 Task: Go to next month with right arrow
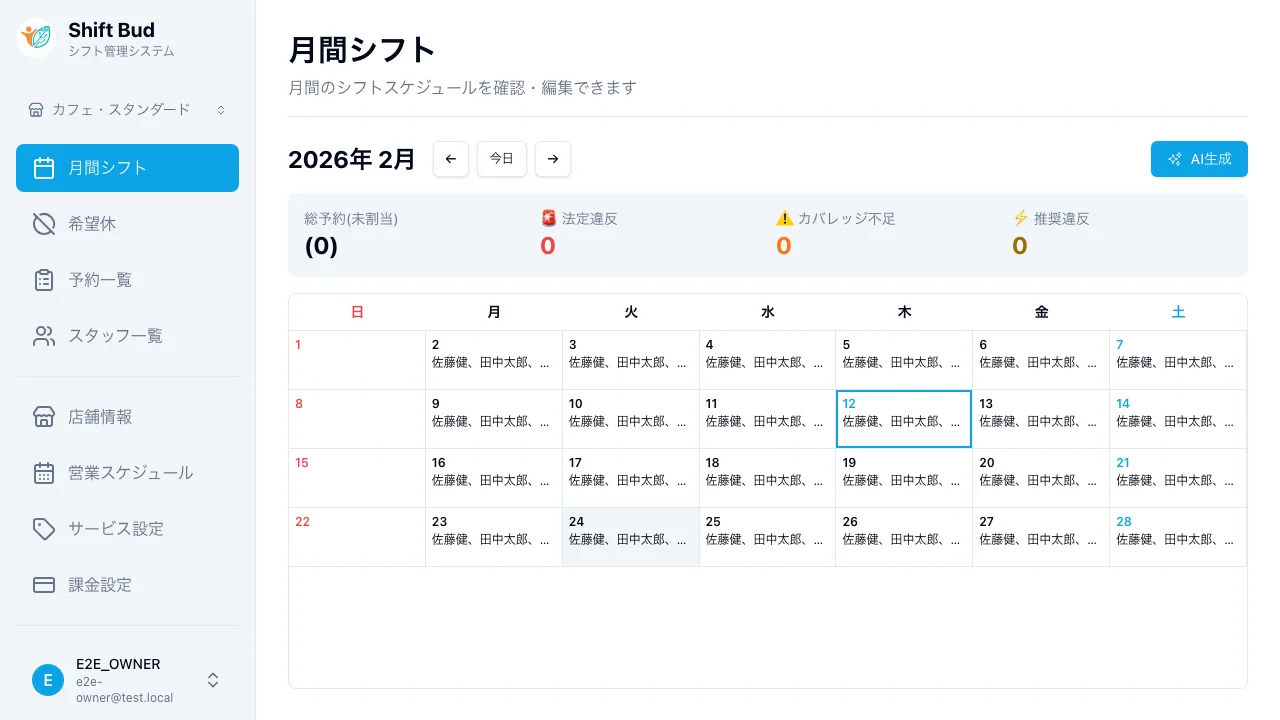click(x=553, y=159)
